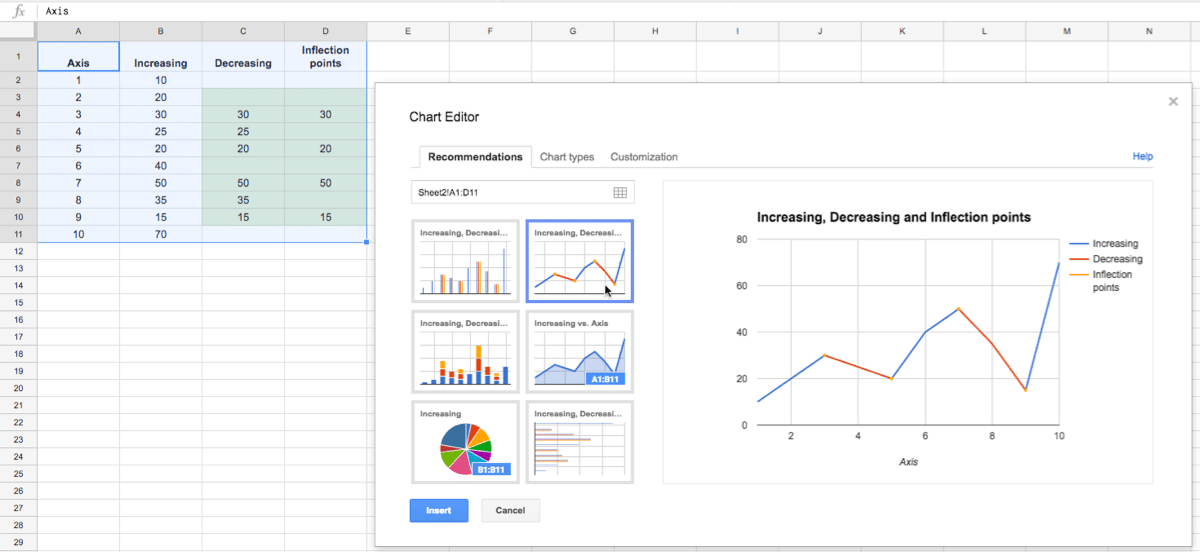The height and width of the screenshot is (552, 1200).
Task: Click cell B11 containing 70
Action: (160, 234)
